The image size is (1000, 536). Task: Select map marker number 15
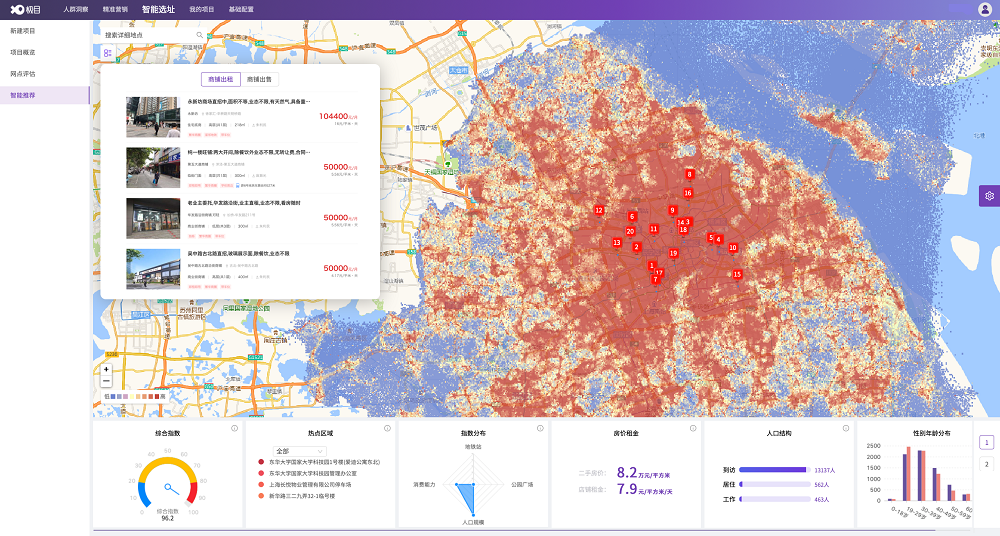(737, 274)
